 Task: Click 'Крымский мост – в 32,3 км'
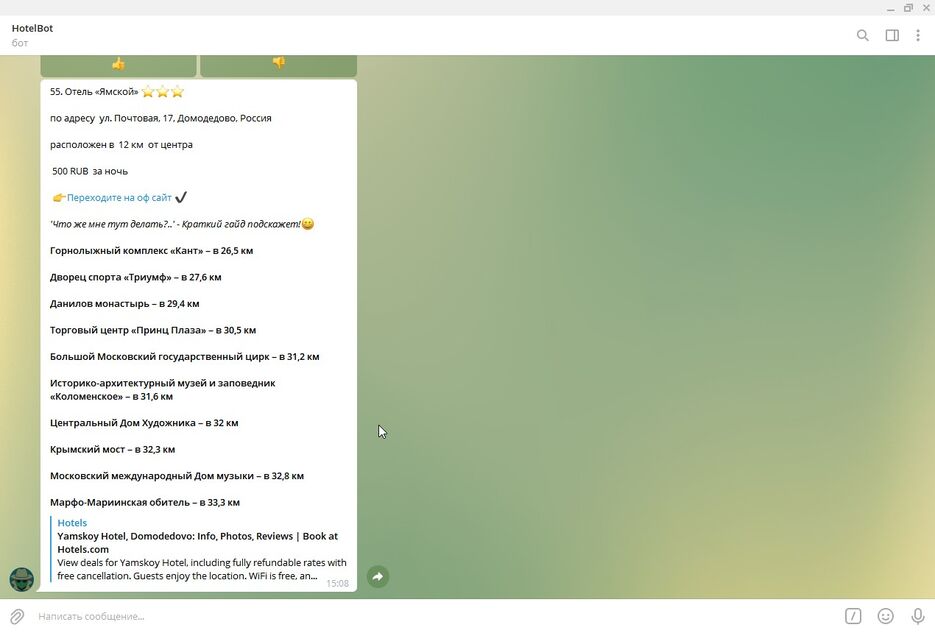pyautogui.click(x=113, y=449)
